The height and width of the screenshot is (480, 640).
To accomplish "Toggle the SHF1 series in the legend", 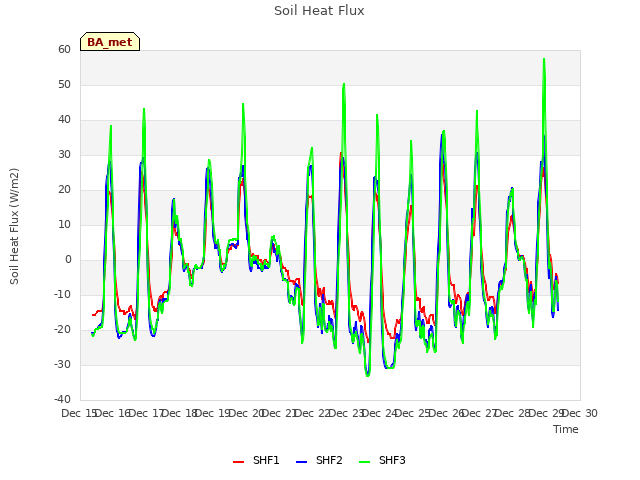I will tap(256, 460).
